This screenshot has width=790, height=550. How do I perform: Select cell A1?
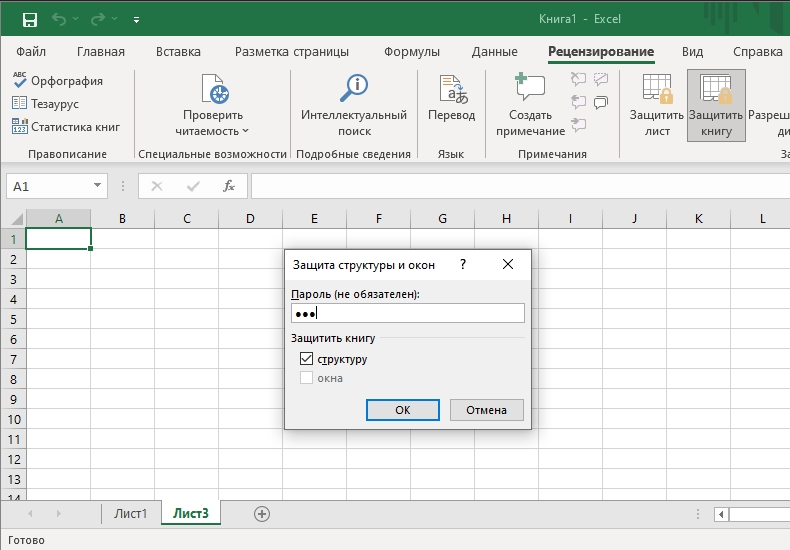58,239
